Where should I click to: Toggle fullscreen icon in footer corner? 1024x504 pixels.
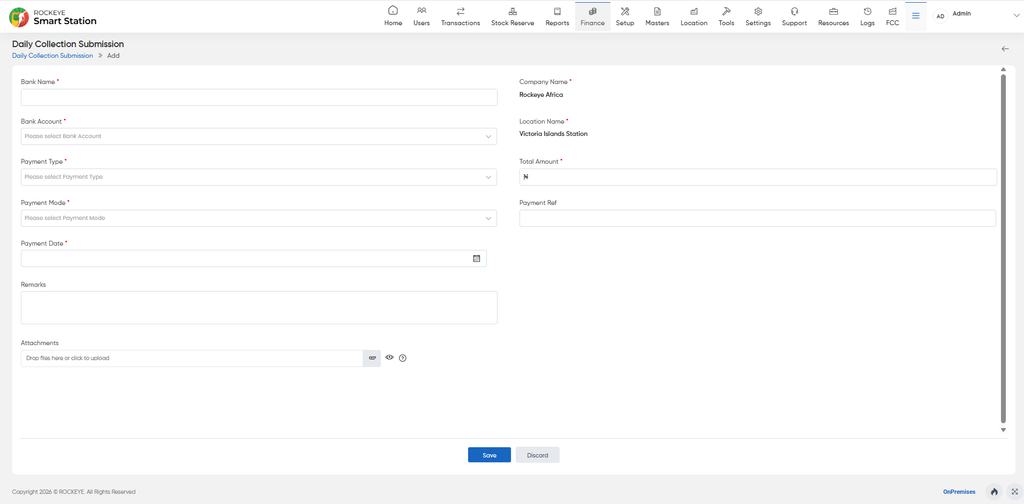coord(1014,492)
